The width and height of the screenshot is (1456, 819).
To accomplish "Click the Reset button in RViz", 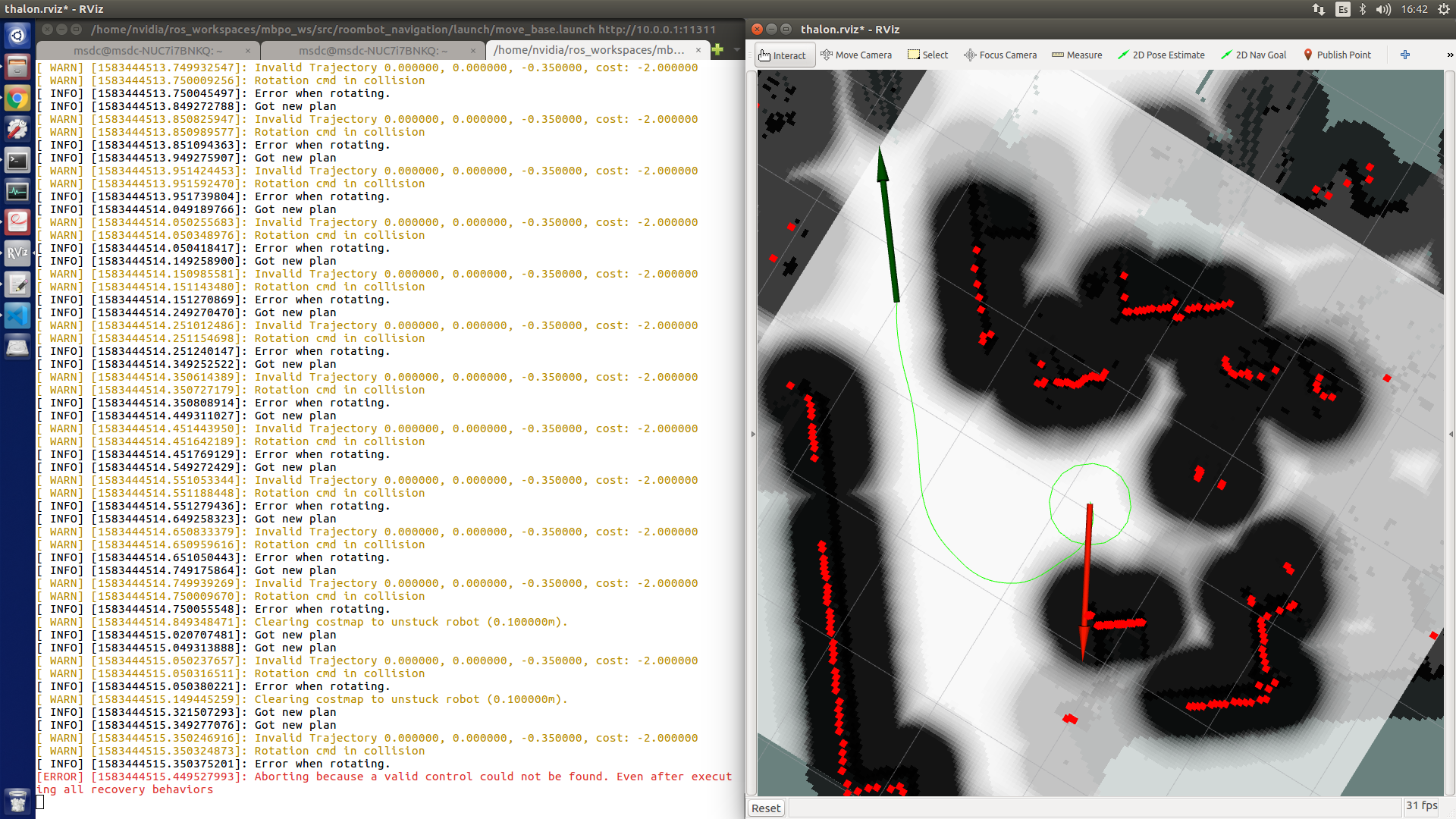I will [766, 808].
